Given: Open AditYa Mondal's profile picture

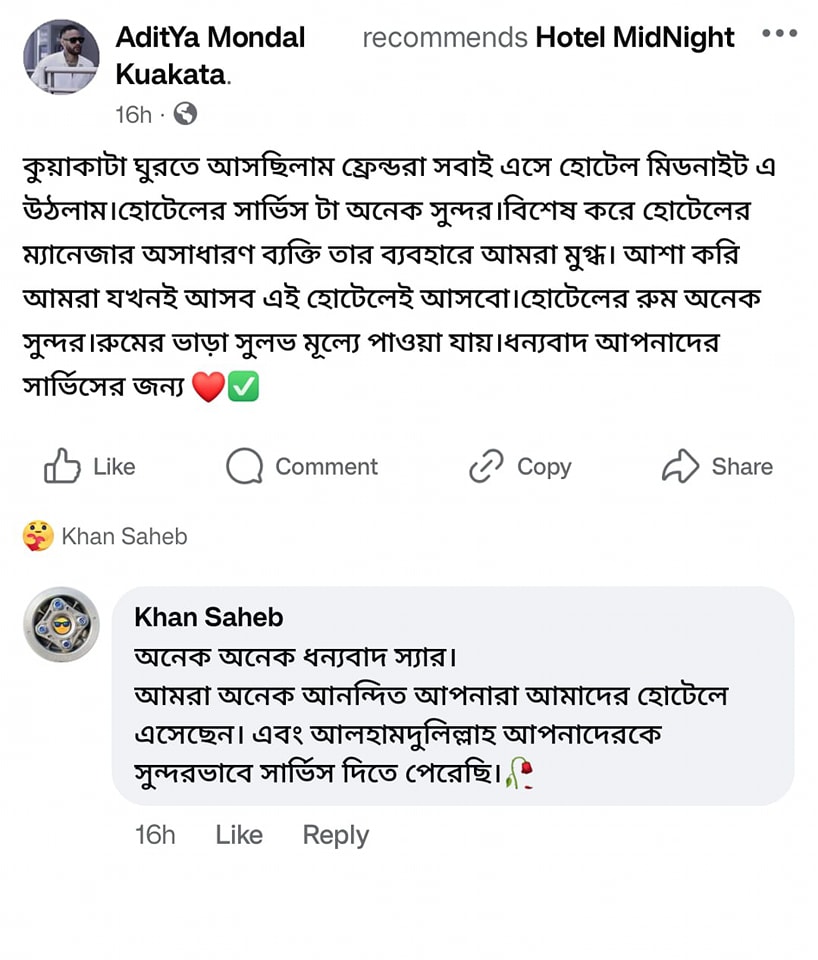Looking at the screenshot, I should [61, 57].
